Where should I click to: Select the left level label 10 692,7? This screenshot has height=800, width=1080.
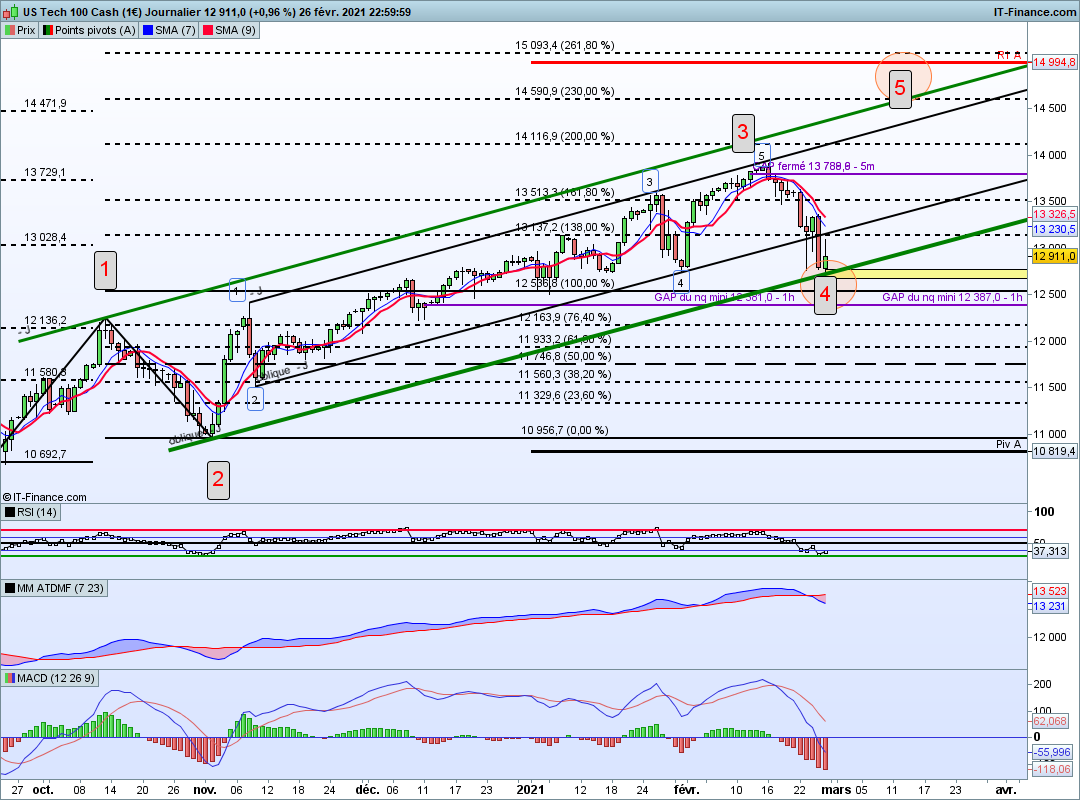[x=45, y=454]
